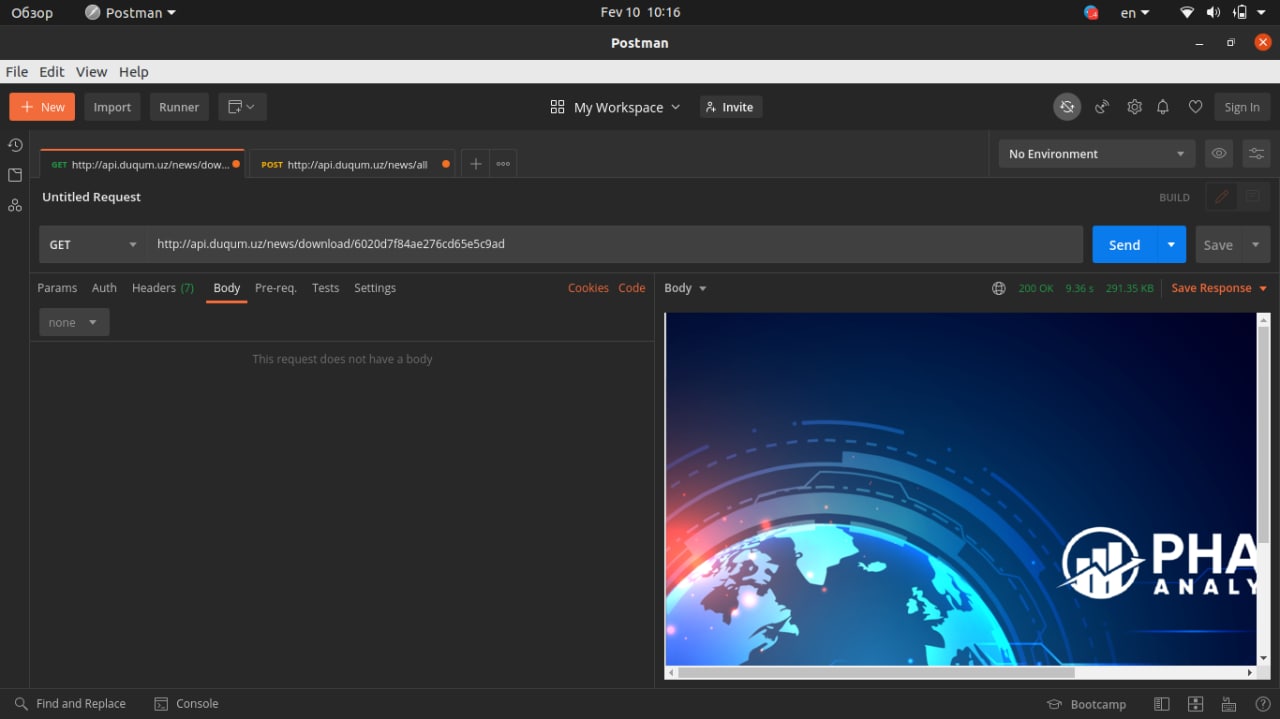This screenshot has width=1280, height=719.
Task: Open the new window dropdown button
Action: (x=242, y=107)
